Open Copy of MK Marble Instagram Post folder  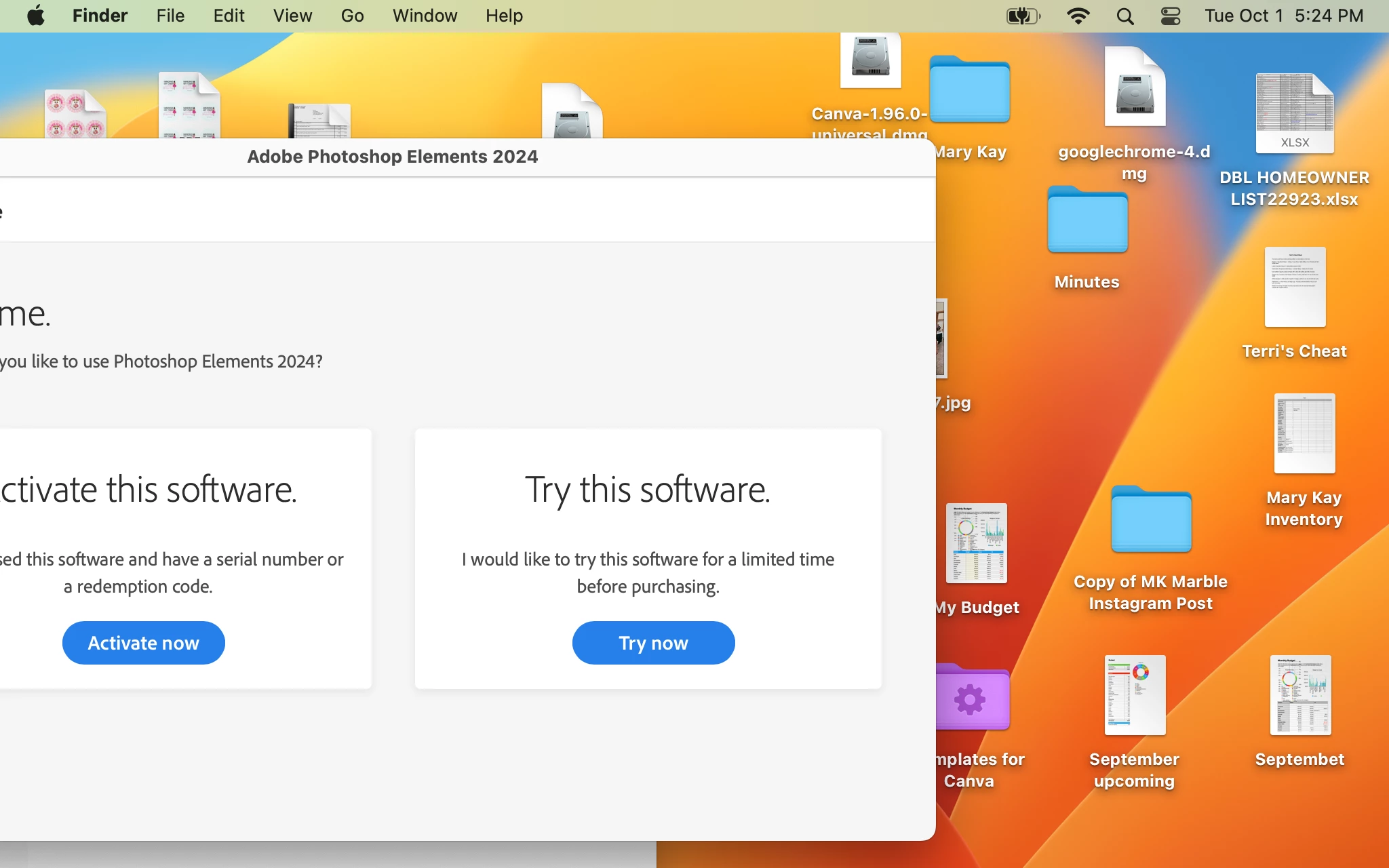click(1151, 520)
